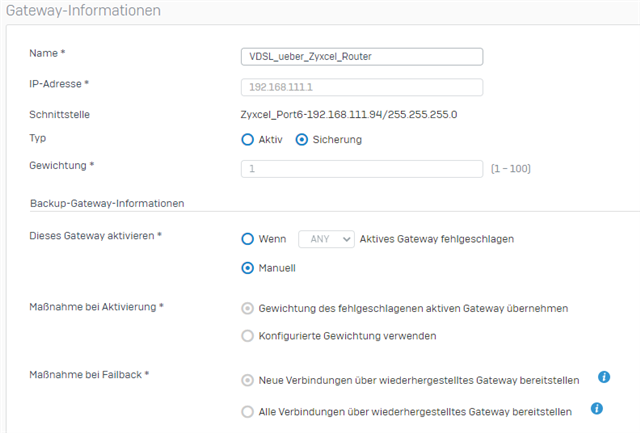Image resolution: width=640 pixels, height=433 pixels.
Task: Open info icon for Alle Verbindungen option
Action: click(597, 408)
